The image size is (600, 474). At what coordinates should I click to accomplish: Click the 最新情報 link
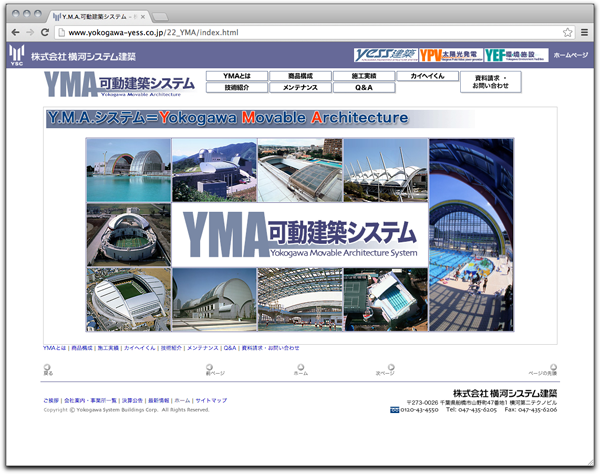coord(158,401)
